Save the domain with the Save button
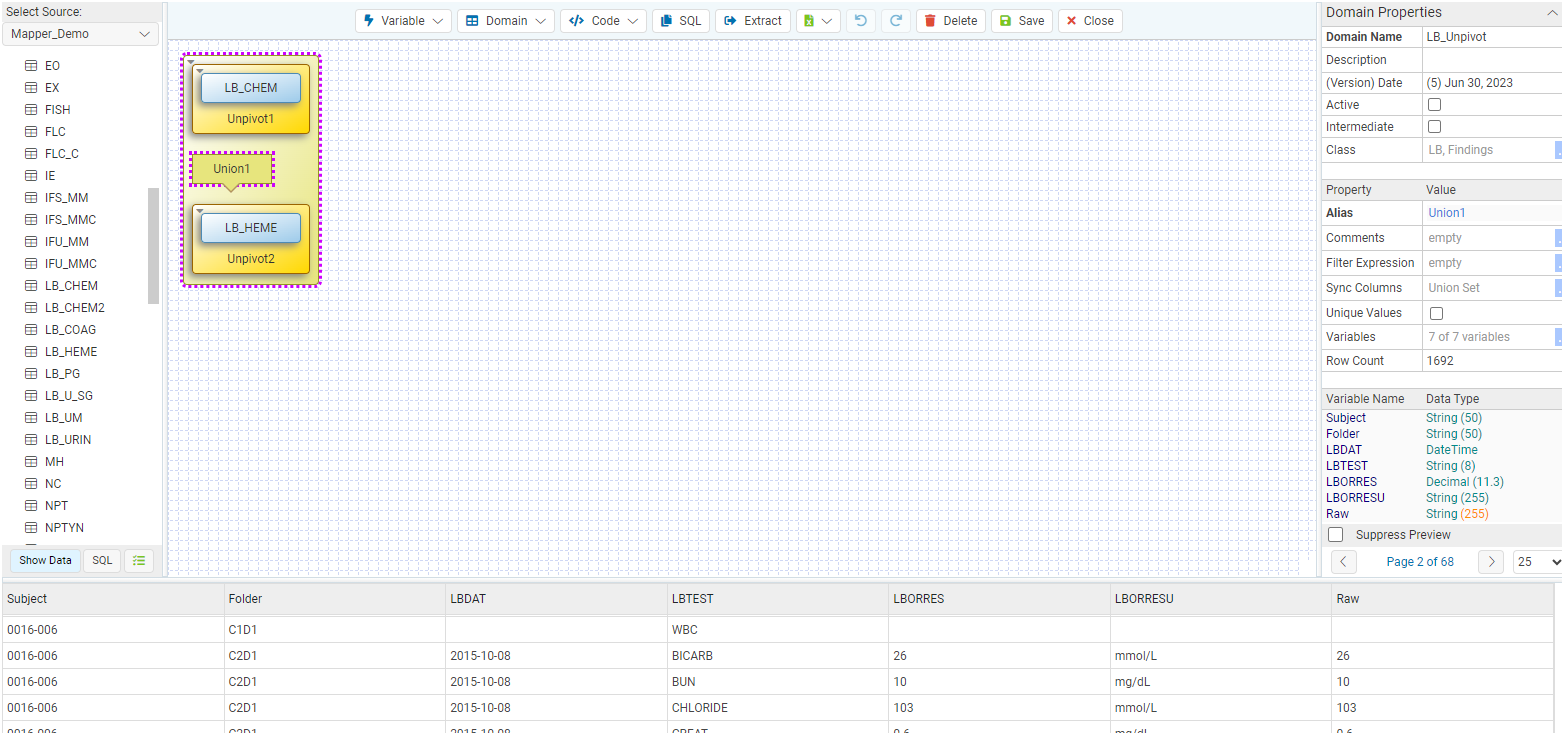 pos(1022,21)
